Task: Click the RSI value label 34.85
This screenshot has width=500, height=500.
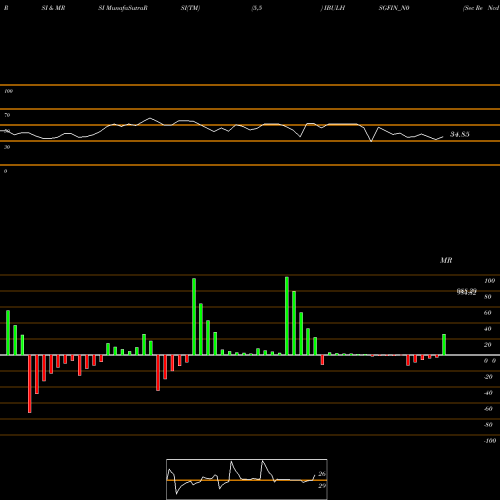Action: tap(460, 134)
